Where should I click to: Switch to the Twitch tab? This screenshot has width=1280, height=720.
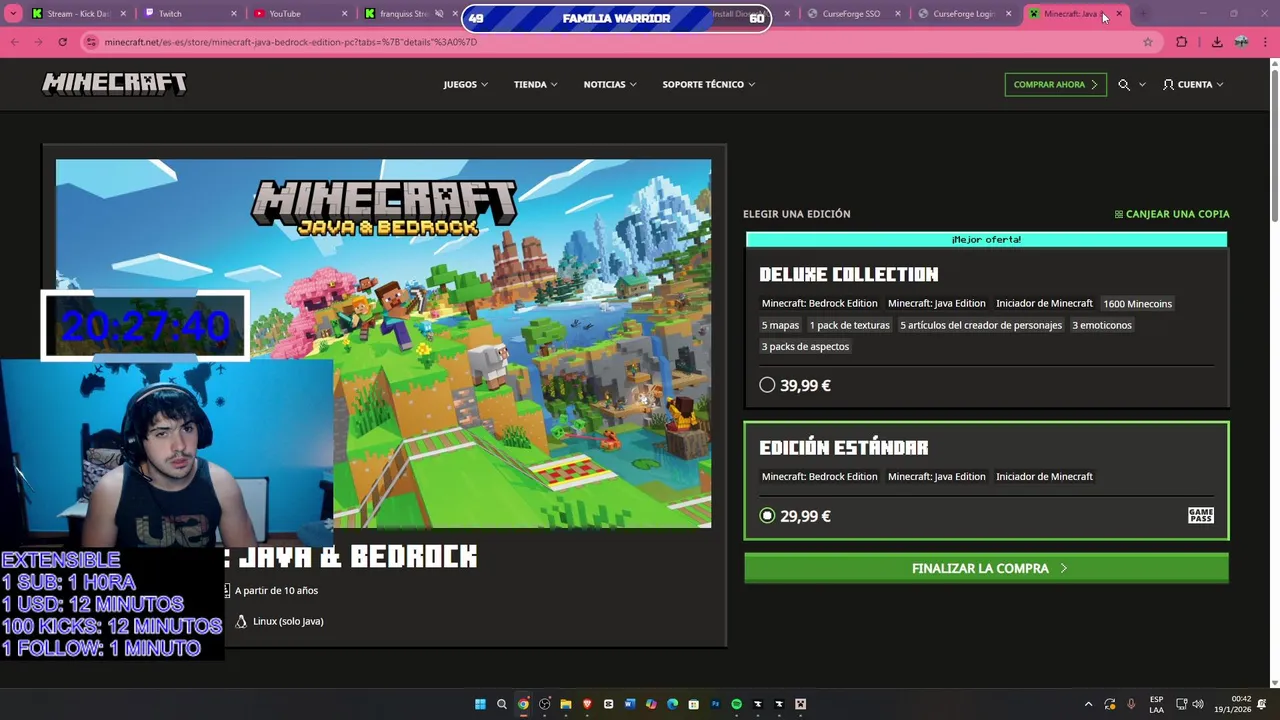coord(190,14)
